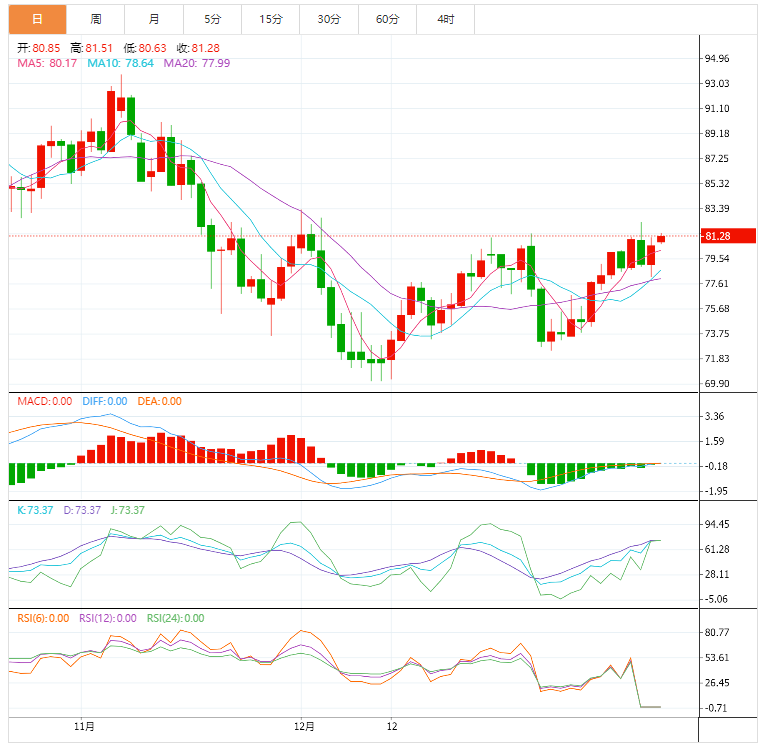
Task: Open the 4时 interval tab
Action: 446,19
